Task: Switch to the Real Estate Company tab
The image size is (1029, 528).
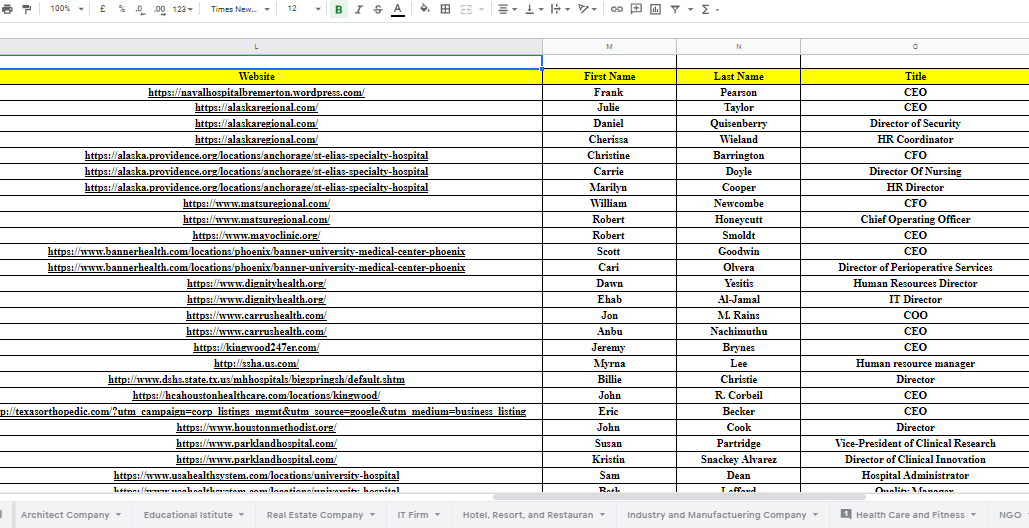Action: [x=320, y=515]
